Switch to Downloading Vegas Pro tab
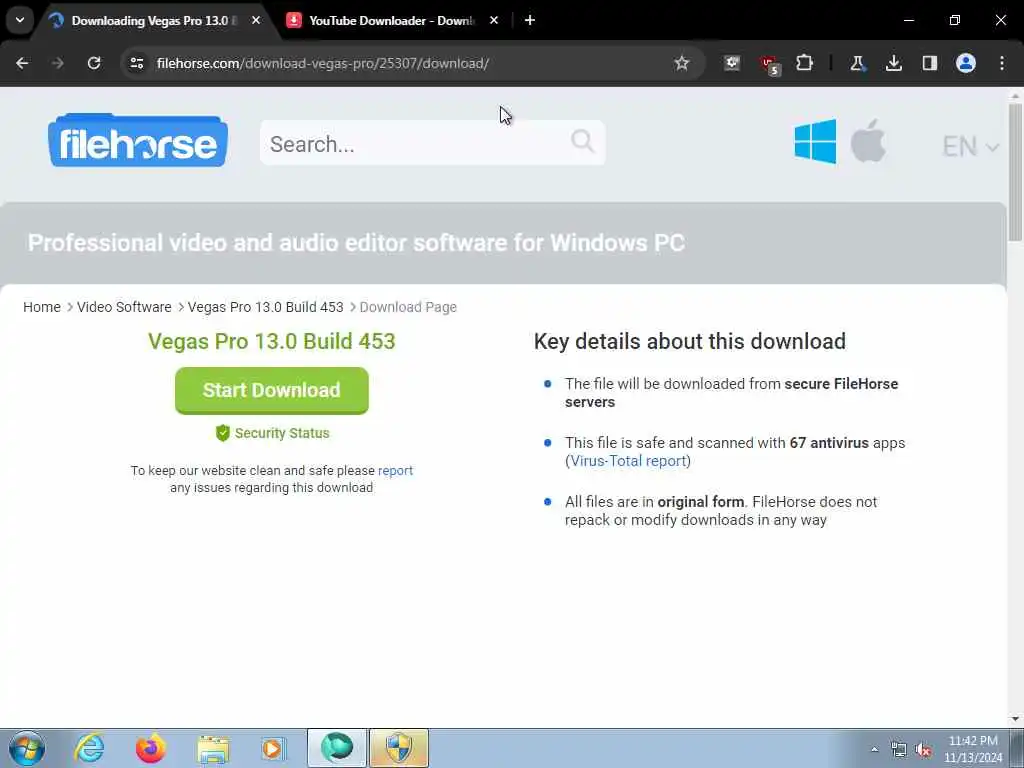This screenshot has height=768, width=1024. [150, 21]
